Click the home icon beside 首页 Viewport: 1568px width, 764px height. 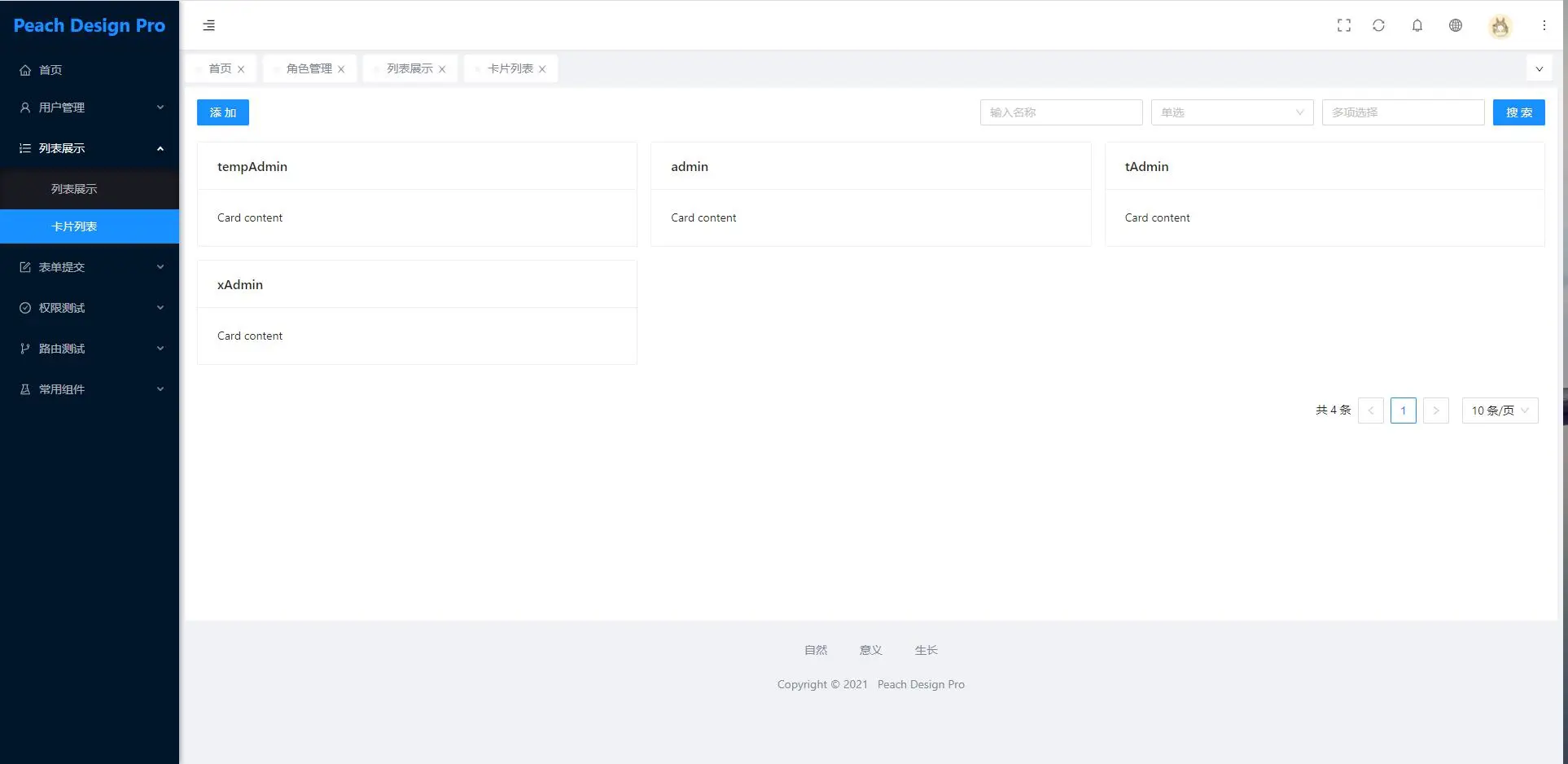pos(25,70)
